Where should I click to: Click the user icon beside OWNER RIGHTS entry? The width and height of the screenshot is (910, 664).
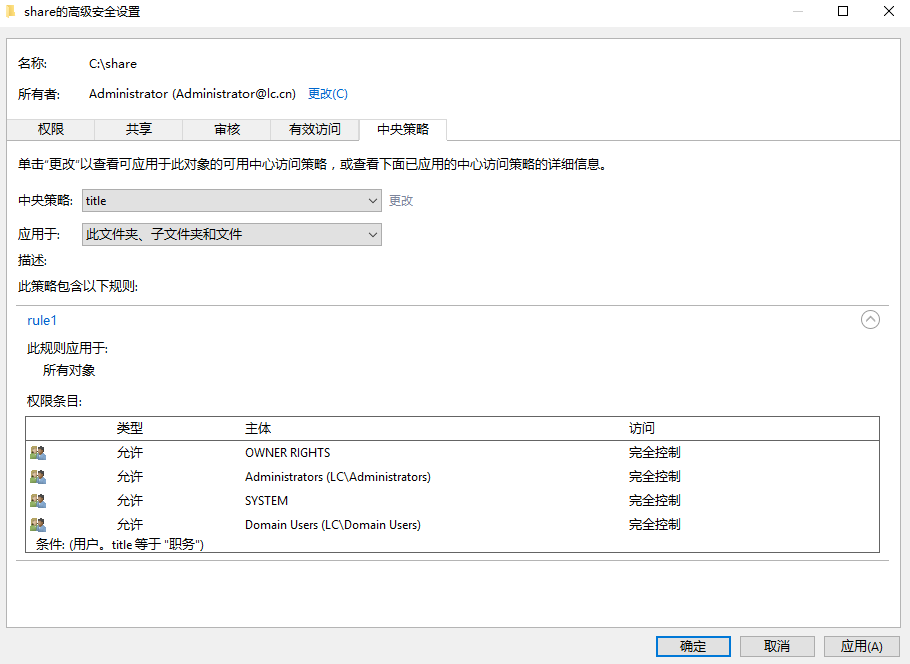tap(37, 452)
